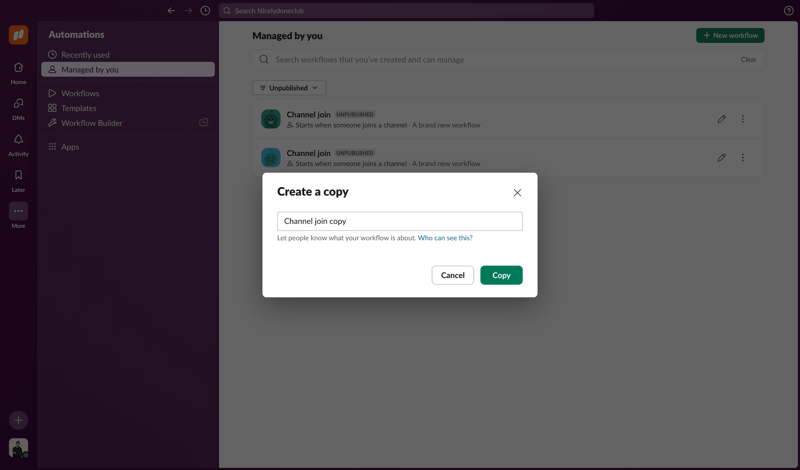Viewport: 800px width, 470px height.
Task: Click the Search Nicelydoneclub bar
Action: 406,11
